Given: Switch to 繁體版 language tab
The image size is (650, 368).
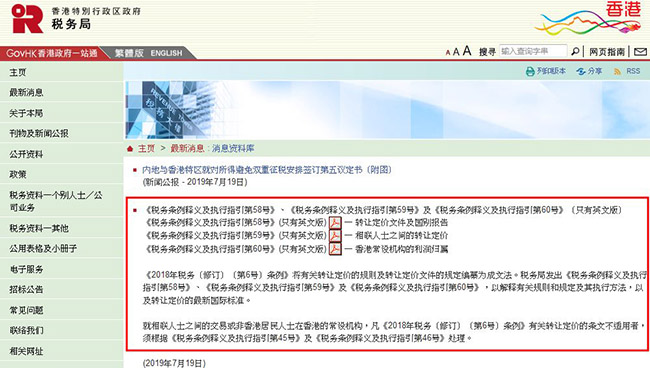Looking at the screenshot, I should (x=129, y=53).
